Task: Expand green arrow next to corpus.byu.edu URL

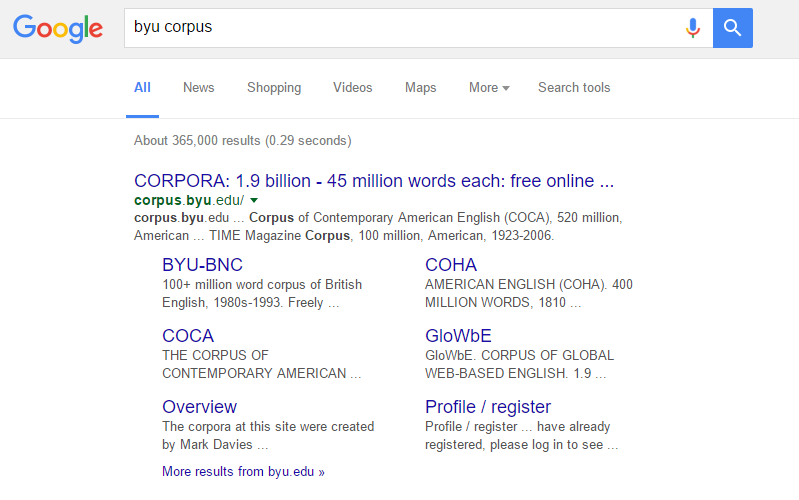Action: pos(254,200)
